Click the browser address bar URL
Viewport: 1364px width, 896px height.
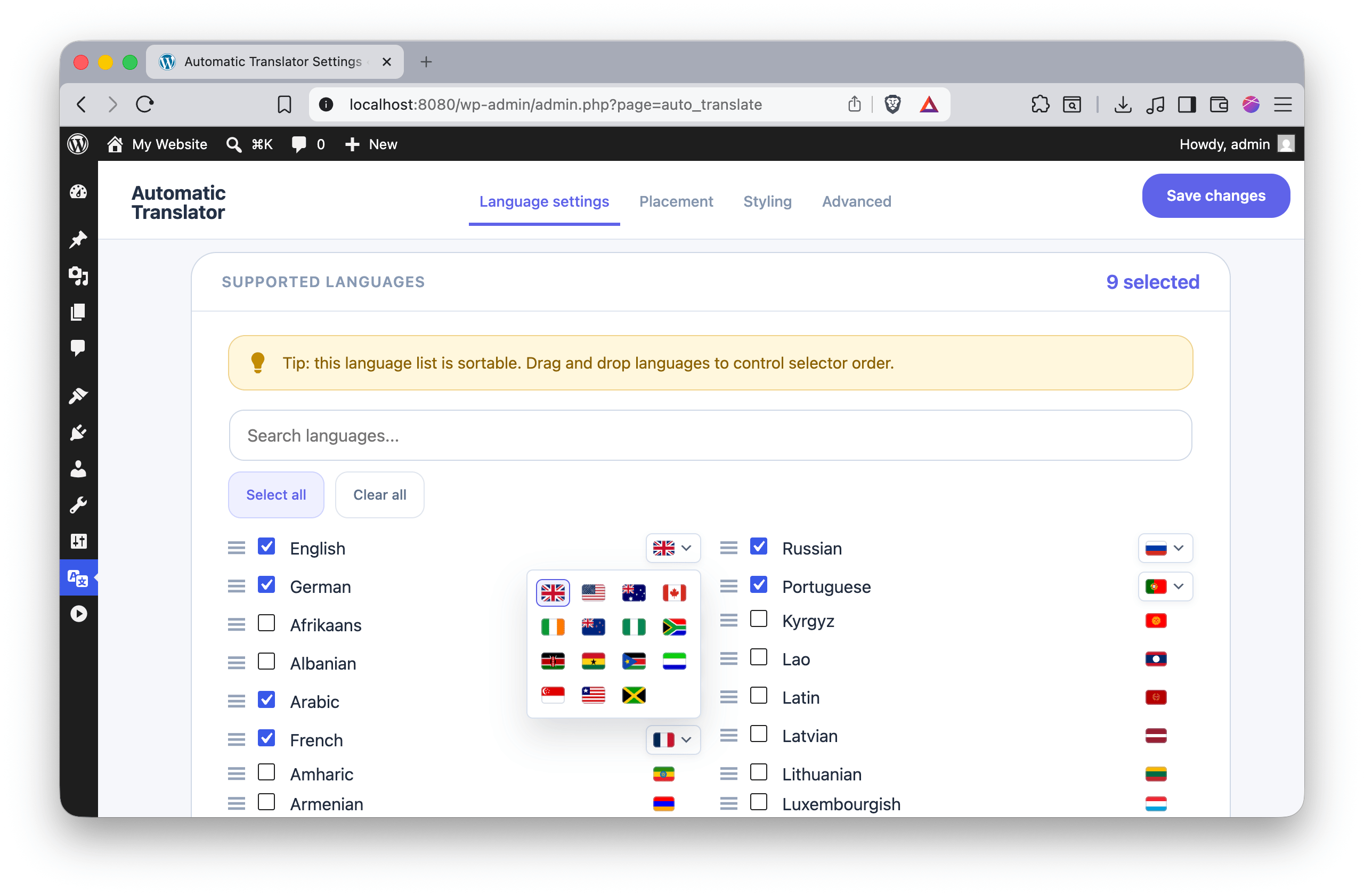(555, 105)
